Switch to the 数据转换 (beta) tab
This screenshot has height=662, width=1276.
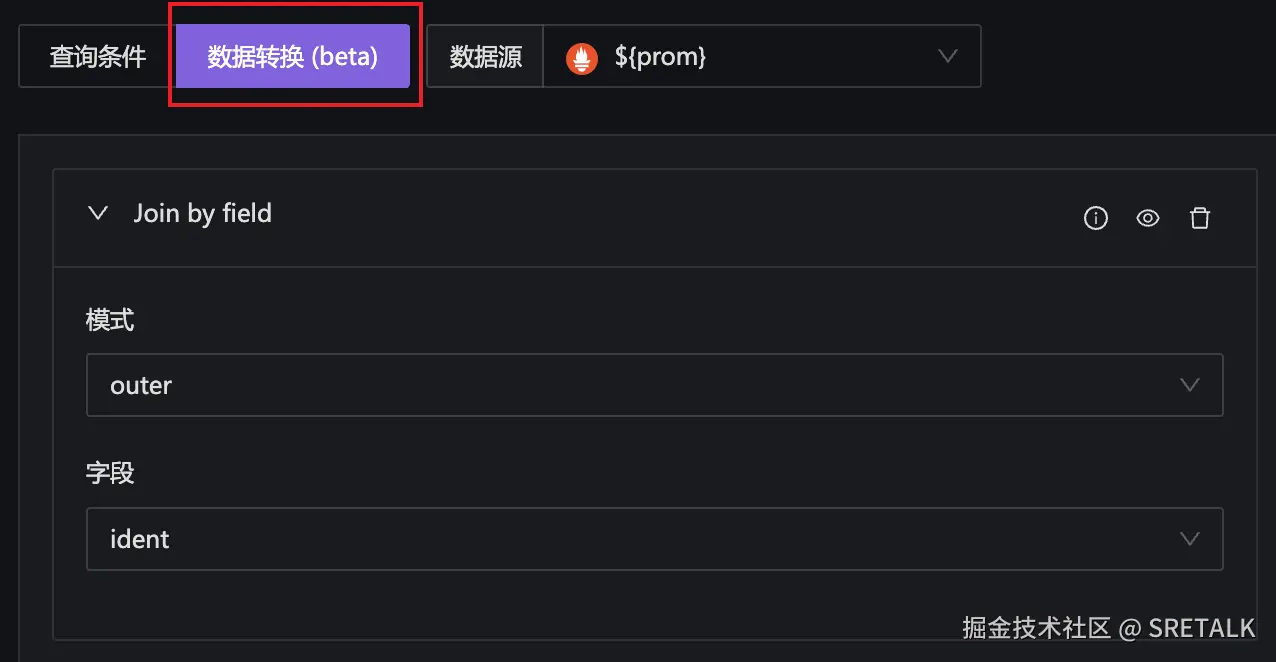[x=293, y=57]
